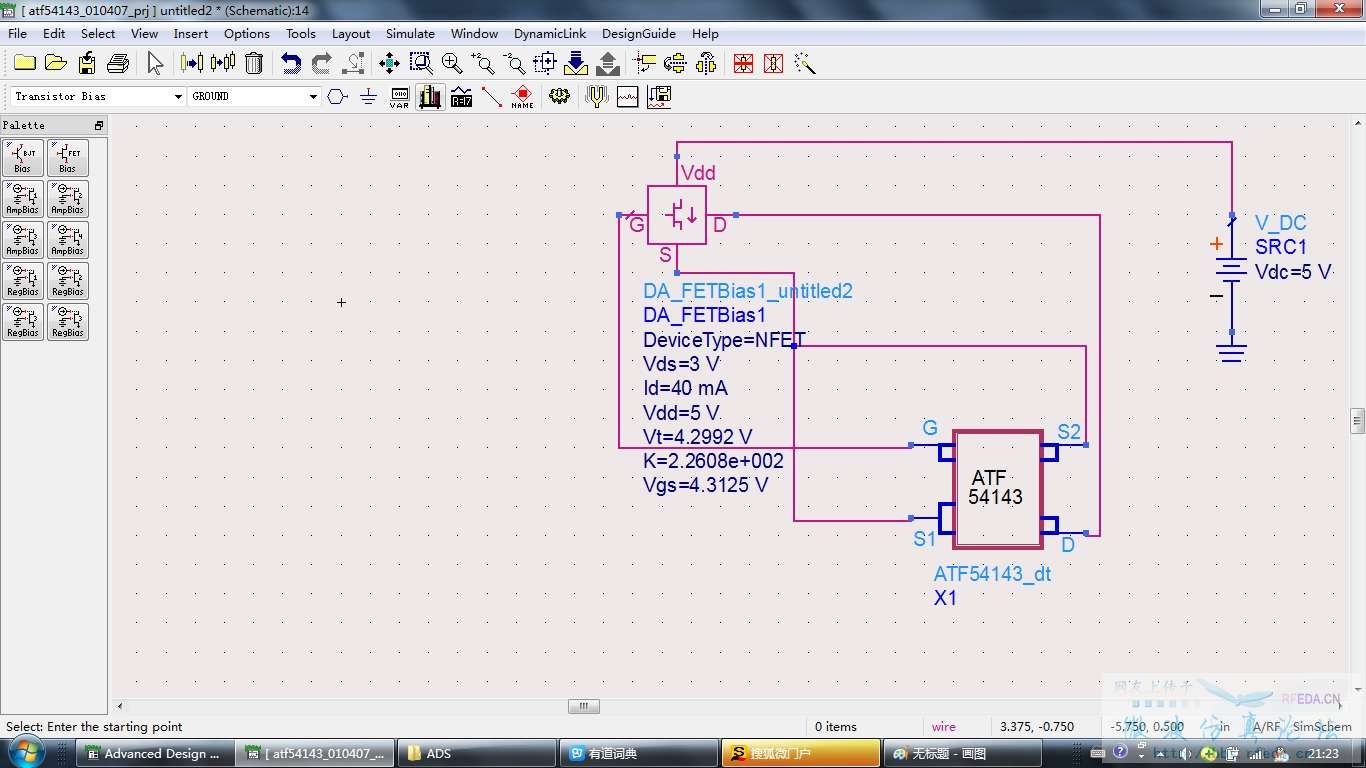This screenshot has height=768, width=1366.
Task: Select the ATF 54143 transistor block in schematic
Action: tap(998, 490)
